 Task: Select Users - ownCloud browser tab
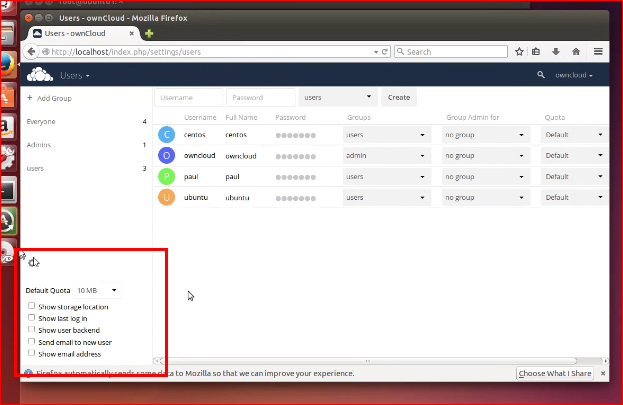83,34
